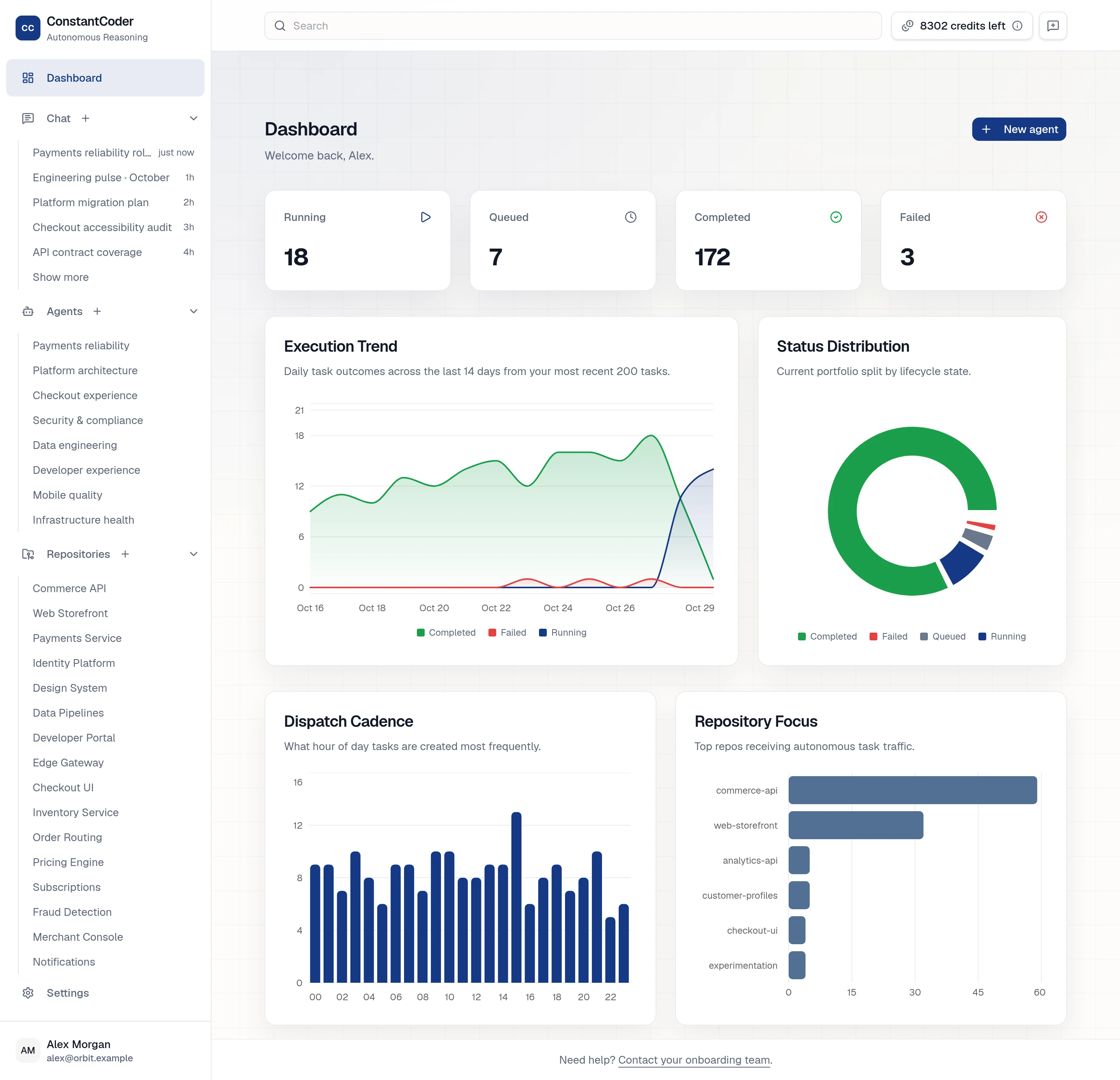Expand chat list with Show more
This screenshot has width=1120, height=1080.
pos(61,277)
